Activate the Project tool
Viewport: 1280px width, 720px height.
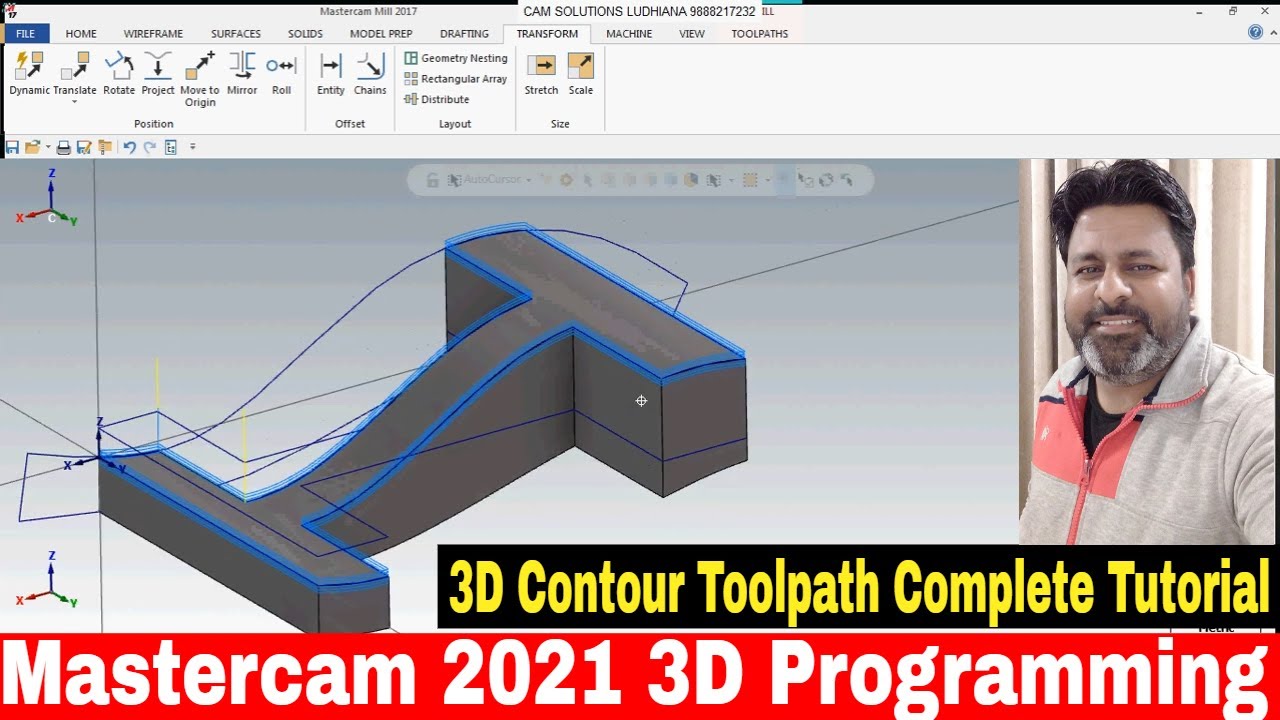pos(158,75)
